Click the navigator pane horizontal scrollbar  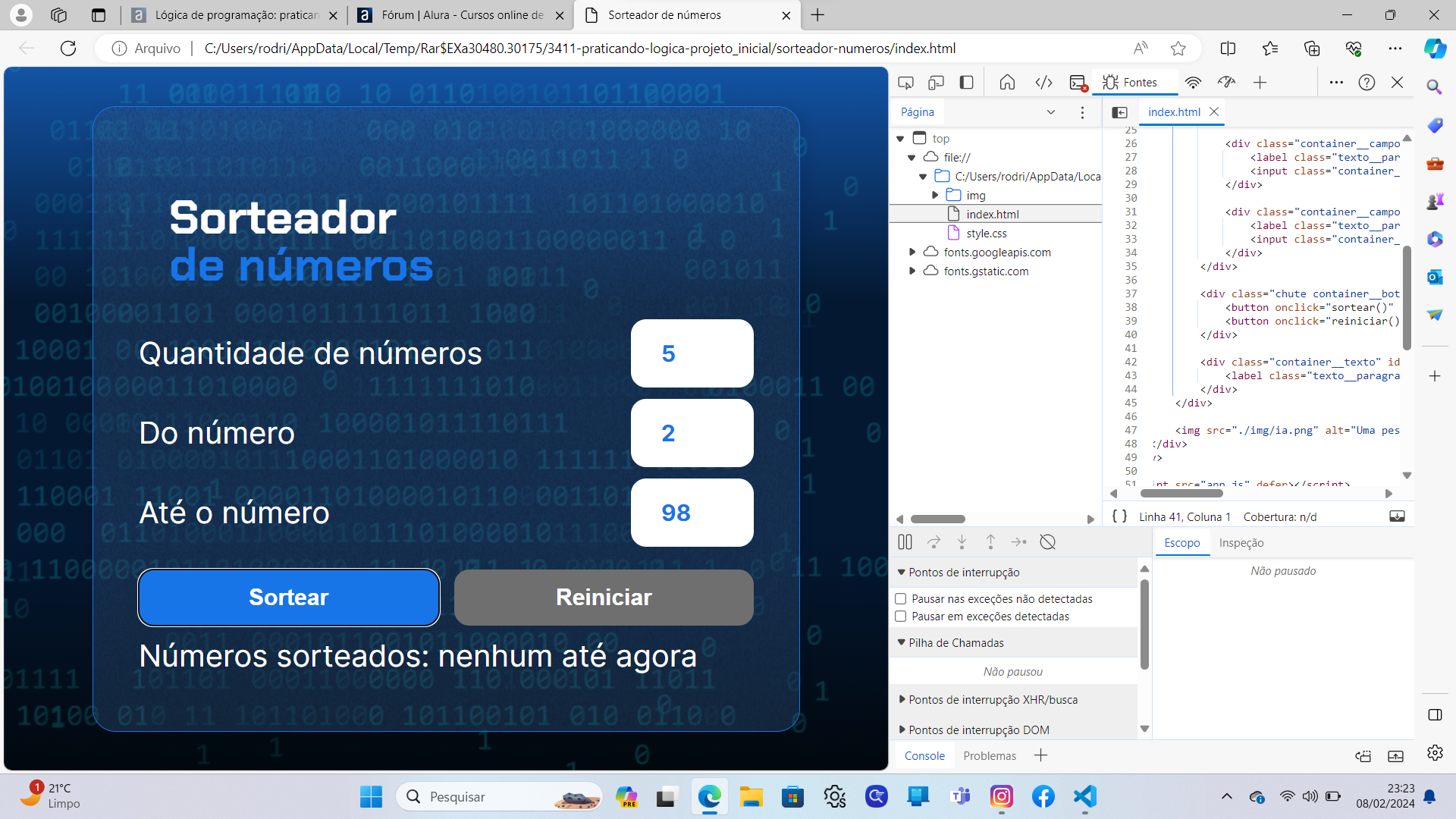click(937, 519)
